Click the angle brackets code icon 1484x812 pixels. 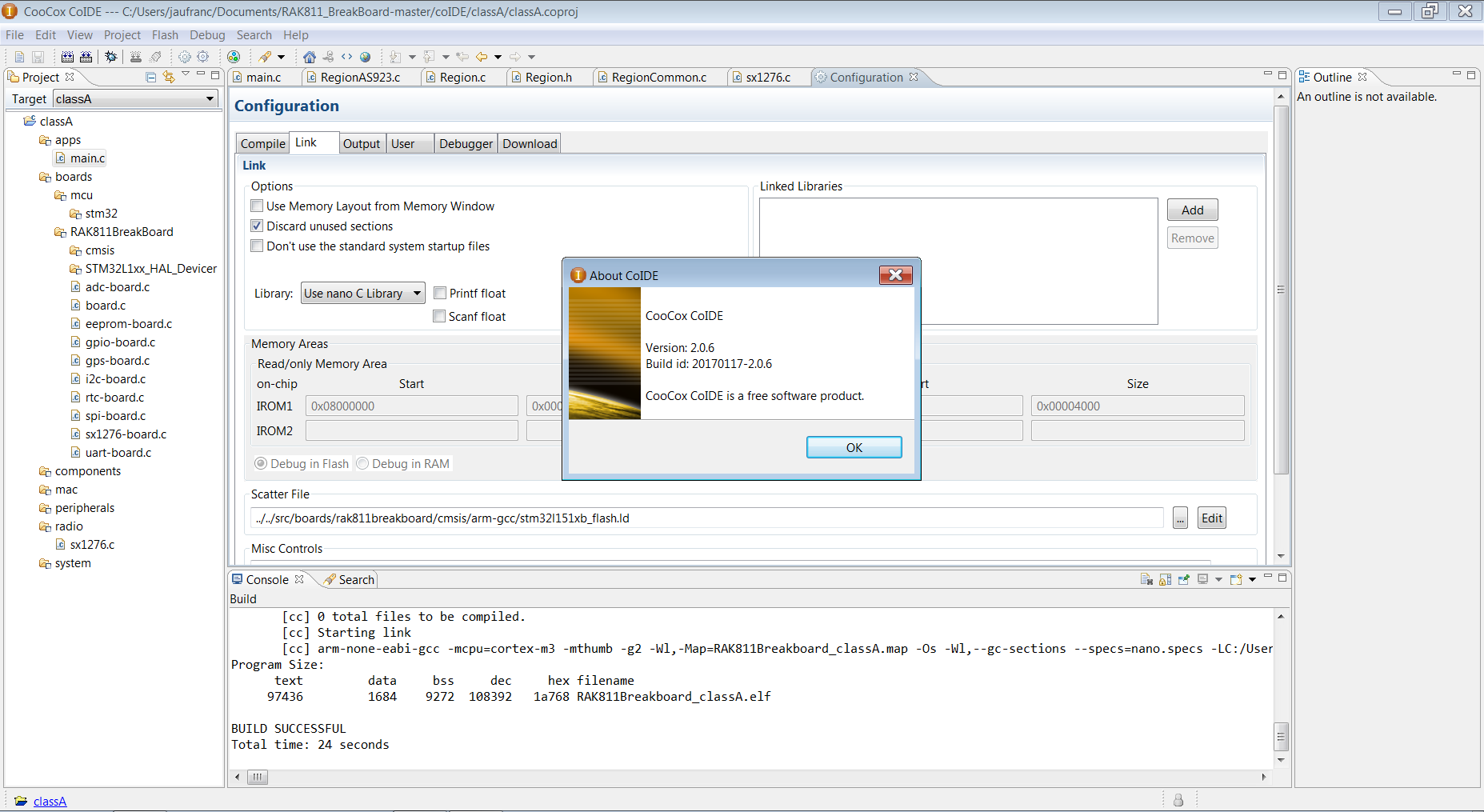346,57
